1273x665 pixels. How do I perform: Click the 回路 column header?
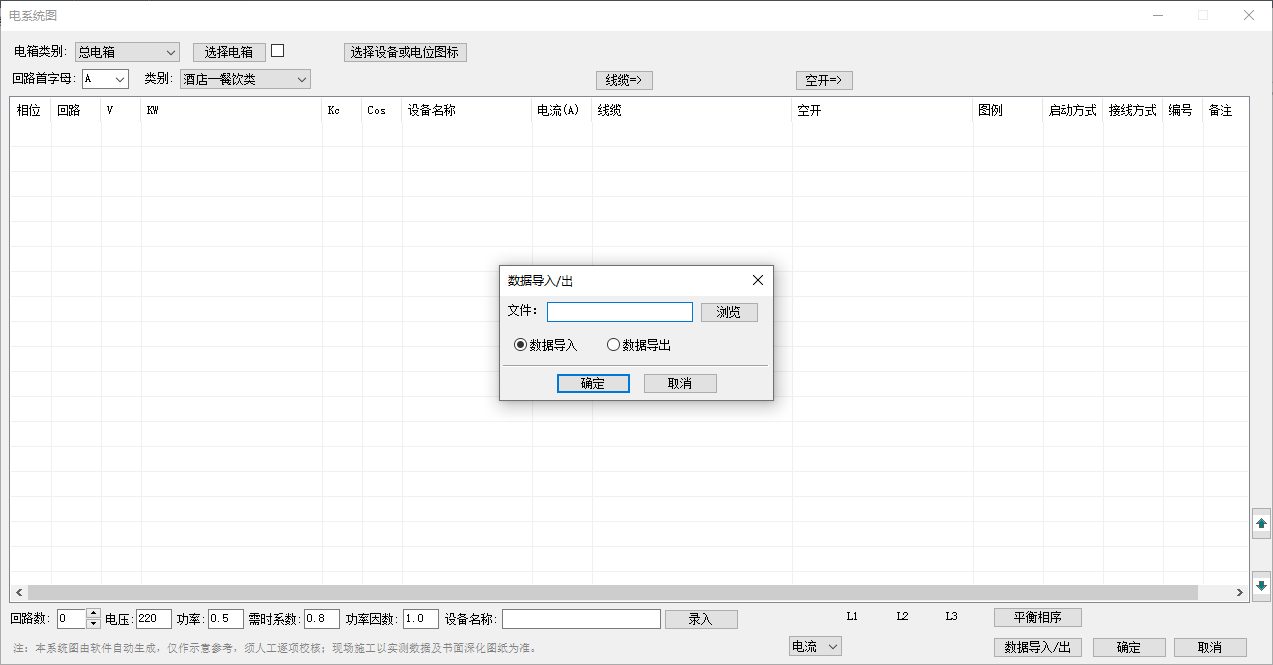76,111
